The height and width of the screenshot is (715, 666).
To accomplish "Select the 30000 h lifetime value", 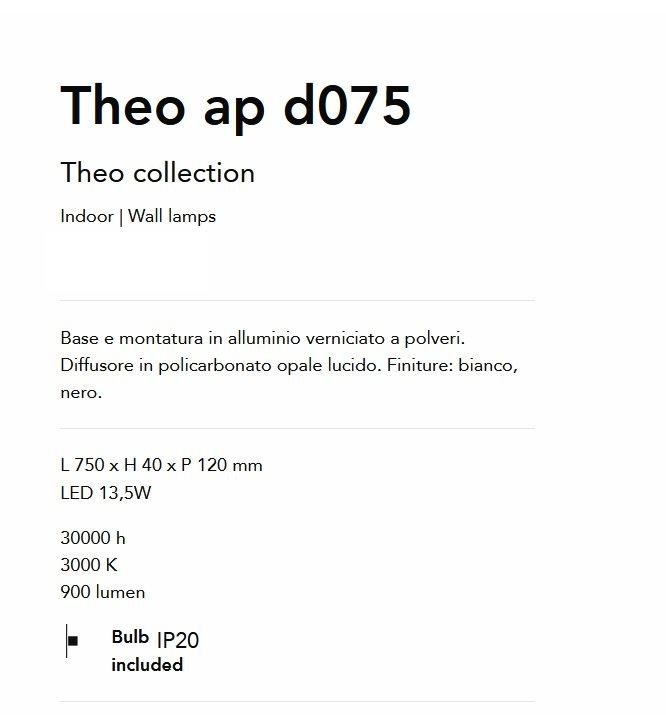I will pos(93,538).
